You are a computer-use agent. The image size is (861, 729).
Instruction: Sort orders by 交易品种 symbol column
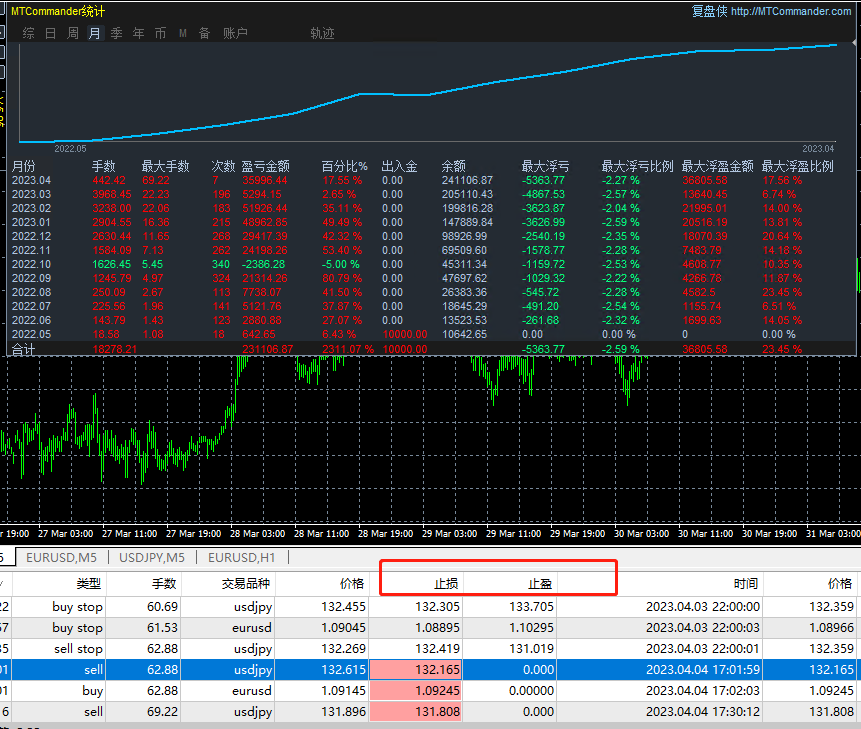point(228,584)
